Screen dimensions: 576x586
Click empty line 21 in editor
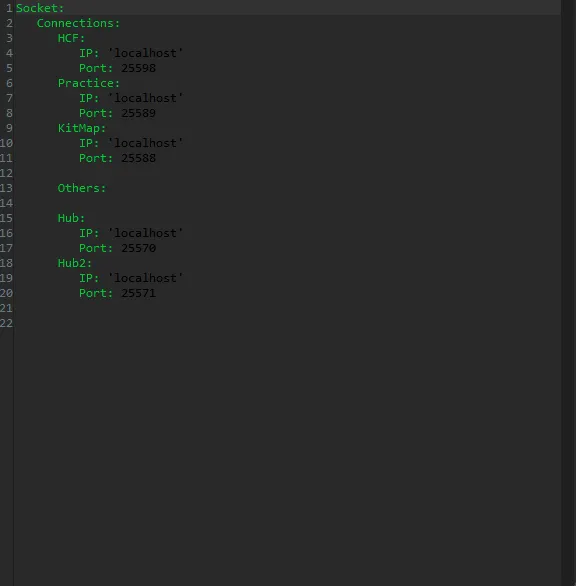click(x=287, y=308)
